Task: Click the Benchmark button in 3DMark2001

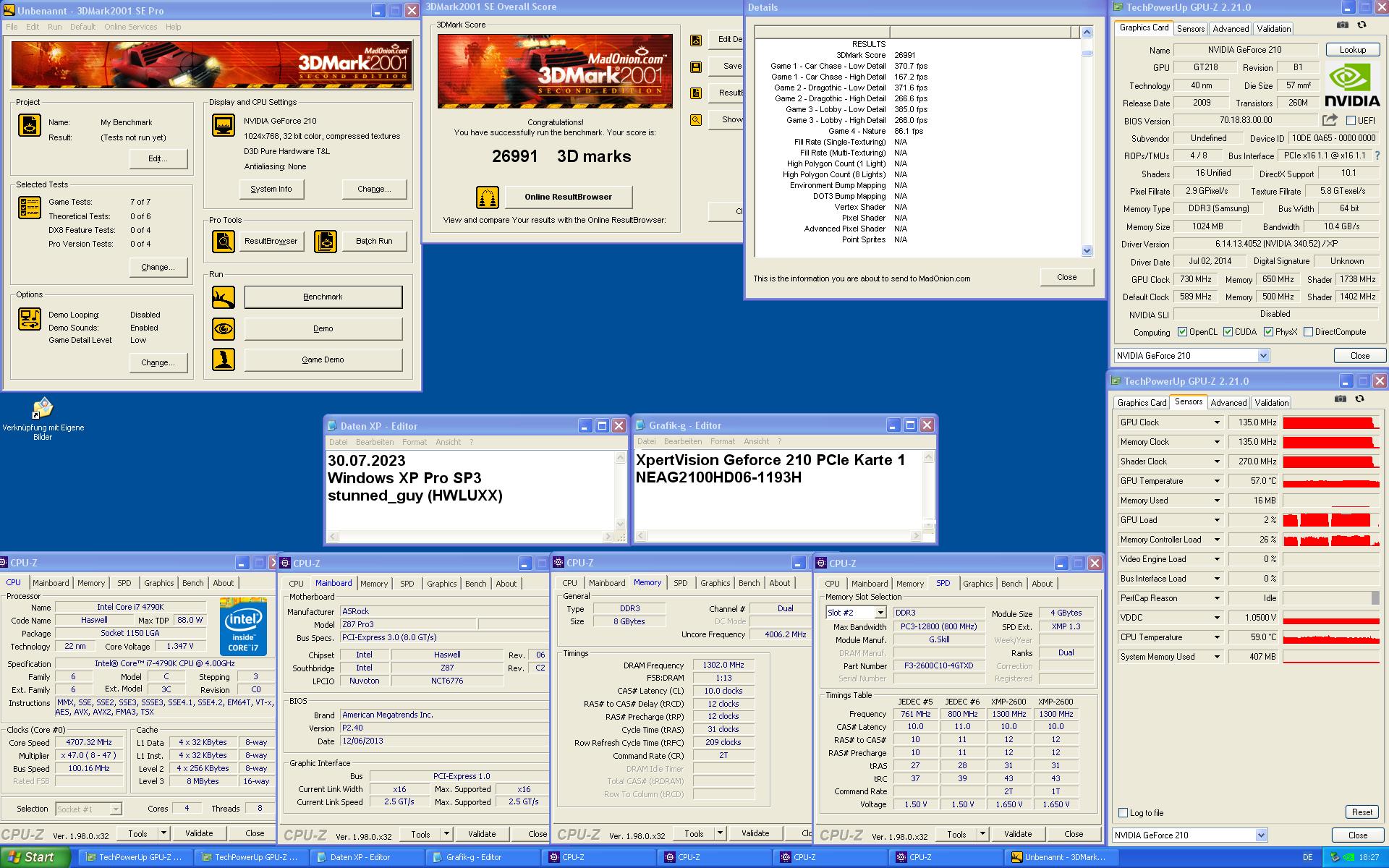Action: (x=323, y=297)
